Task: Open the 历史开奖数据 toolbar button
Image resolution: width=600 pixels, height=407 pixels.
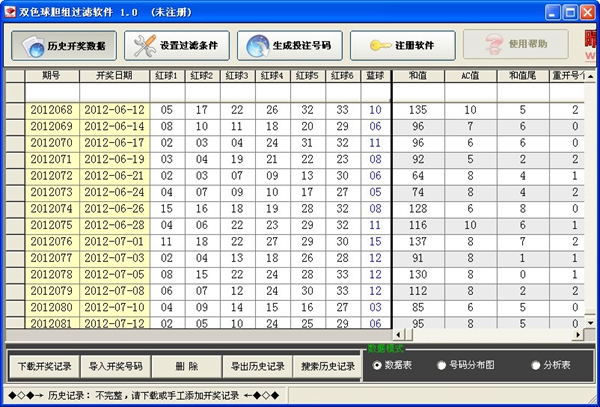Action: coord(64,46)
